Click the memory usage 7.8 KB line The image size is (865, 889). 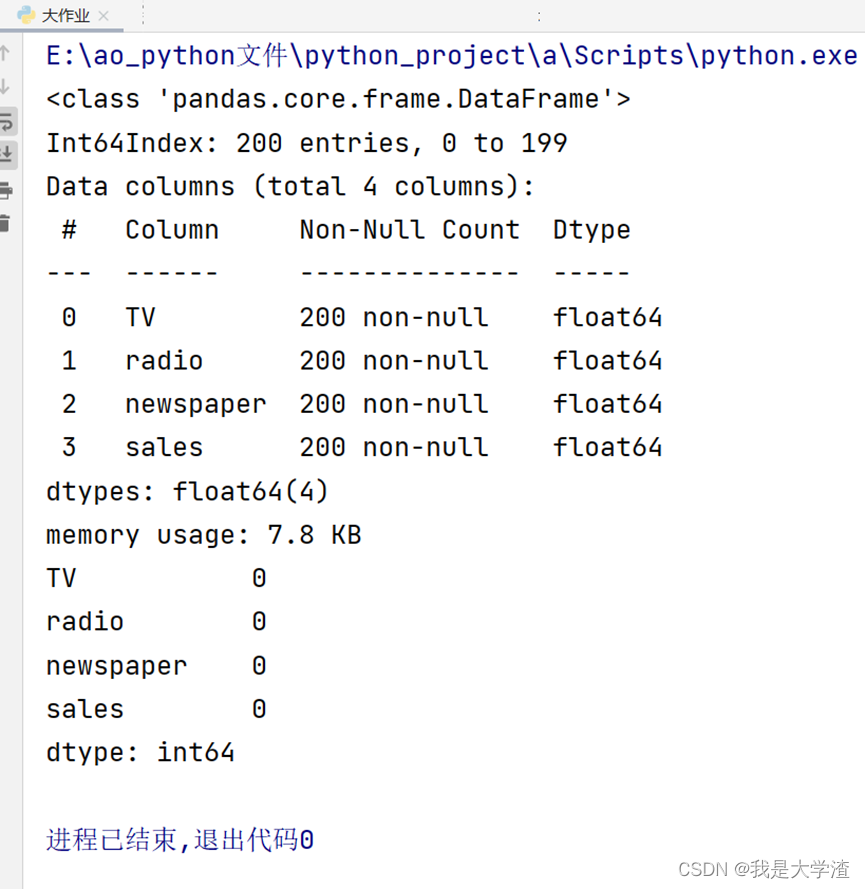[x=204, y=535]
